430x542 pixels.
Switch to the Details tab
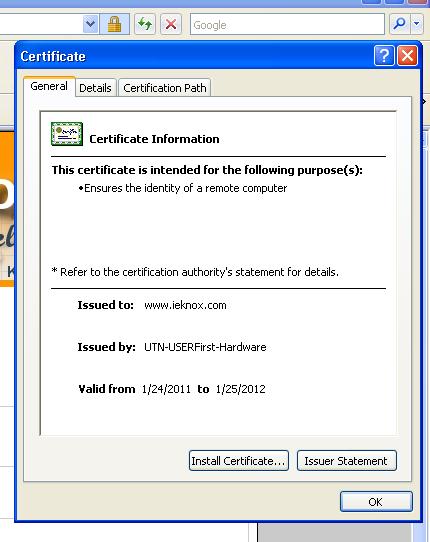pos(95,88)
